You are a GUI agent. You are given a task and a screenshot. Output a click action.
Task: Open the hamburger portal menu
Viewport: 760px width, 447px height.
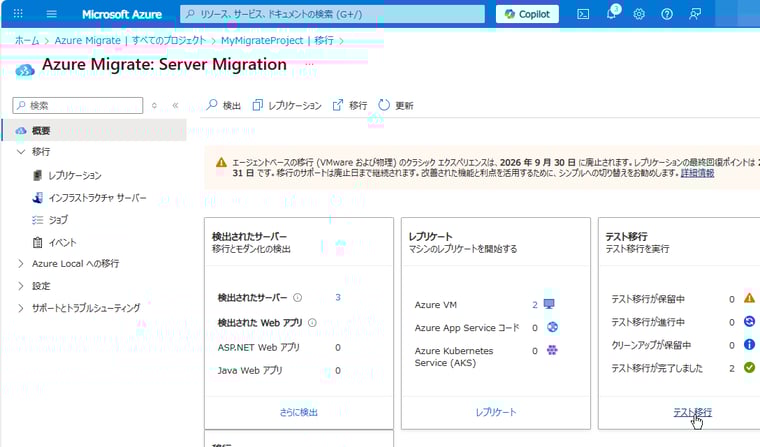click(x=51, y=14)
